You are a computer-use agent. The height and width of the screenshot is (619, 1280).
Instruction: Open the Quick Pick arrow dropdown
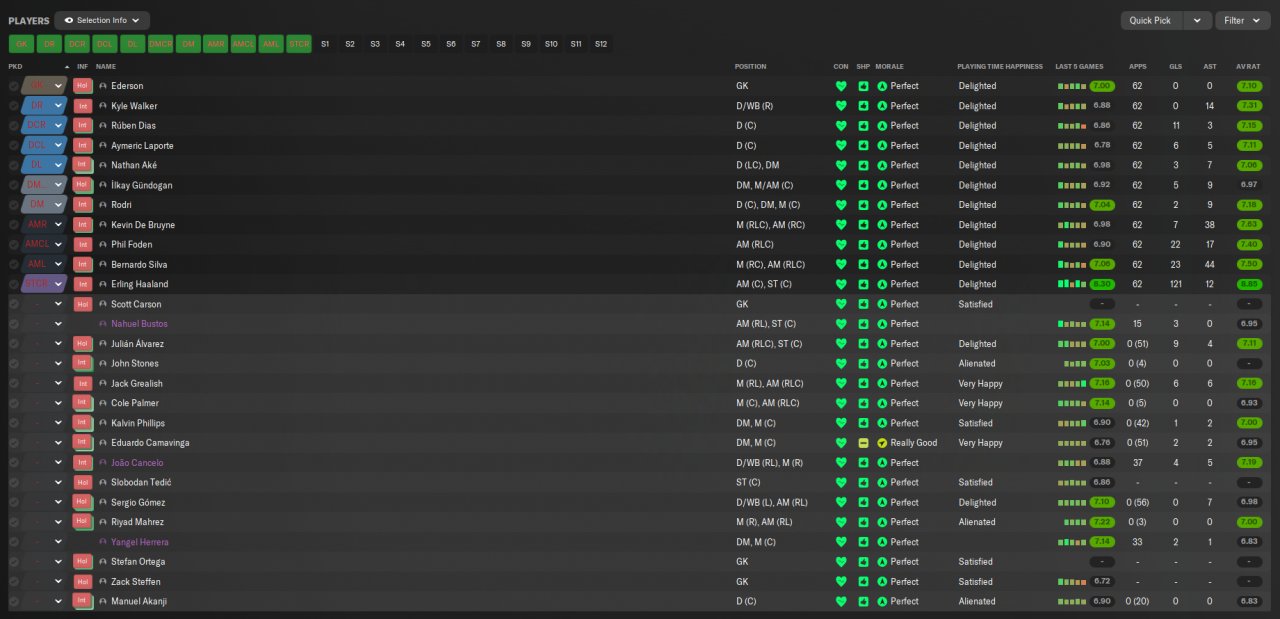[x=1198, y=20]
